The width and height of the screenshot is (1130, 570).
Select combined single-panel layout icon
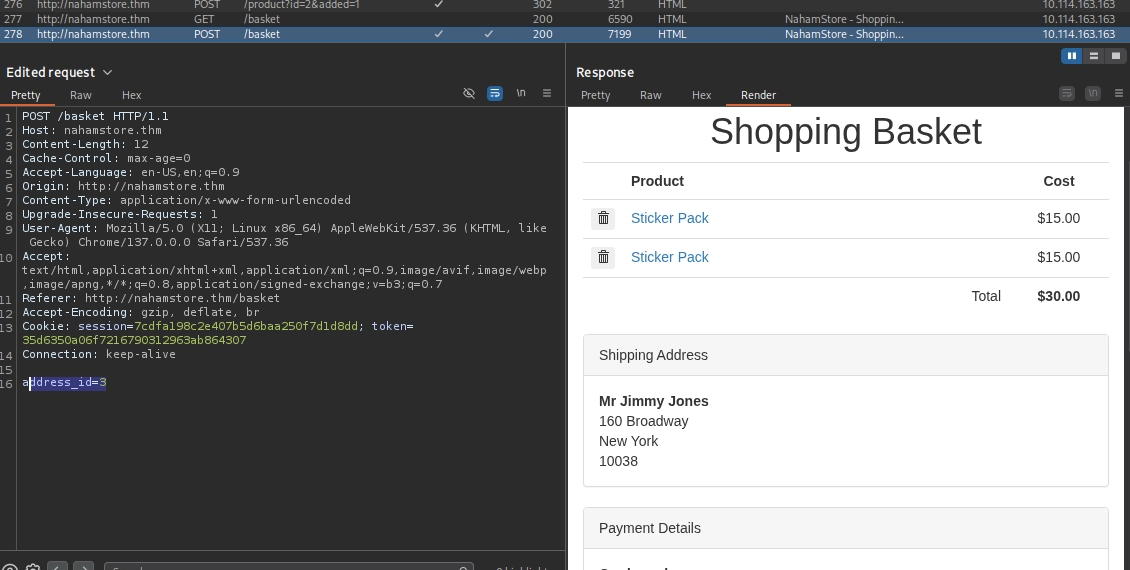1116,55
